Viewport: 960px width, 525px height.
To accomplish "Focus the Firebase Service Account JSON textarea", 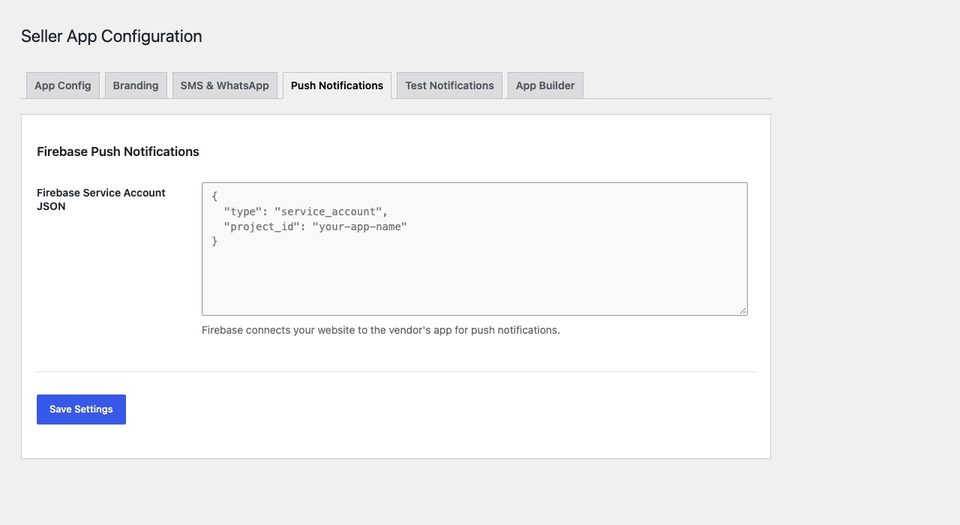I will 474,249.
